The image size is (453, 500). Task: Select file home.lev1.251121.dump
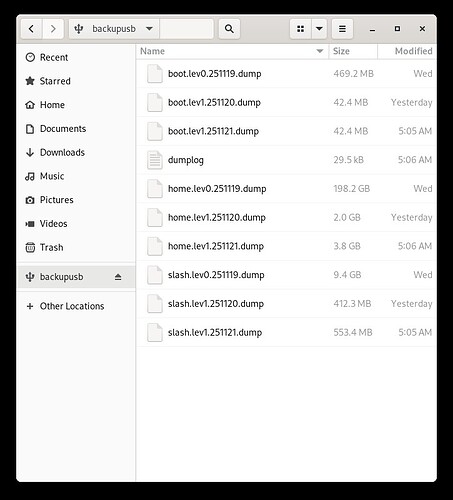coord(286,246)
